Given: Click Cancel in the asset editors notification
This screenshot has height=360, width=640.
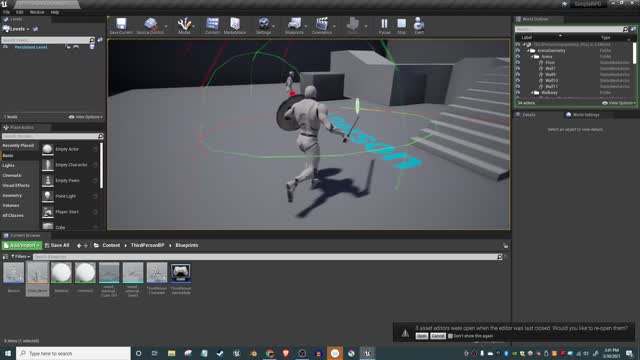Looking at the screenshot, I should [438, 336].
